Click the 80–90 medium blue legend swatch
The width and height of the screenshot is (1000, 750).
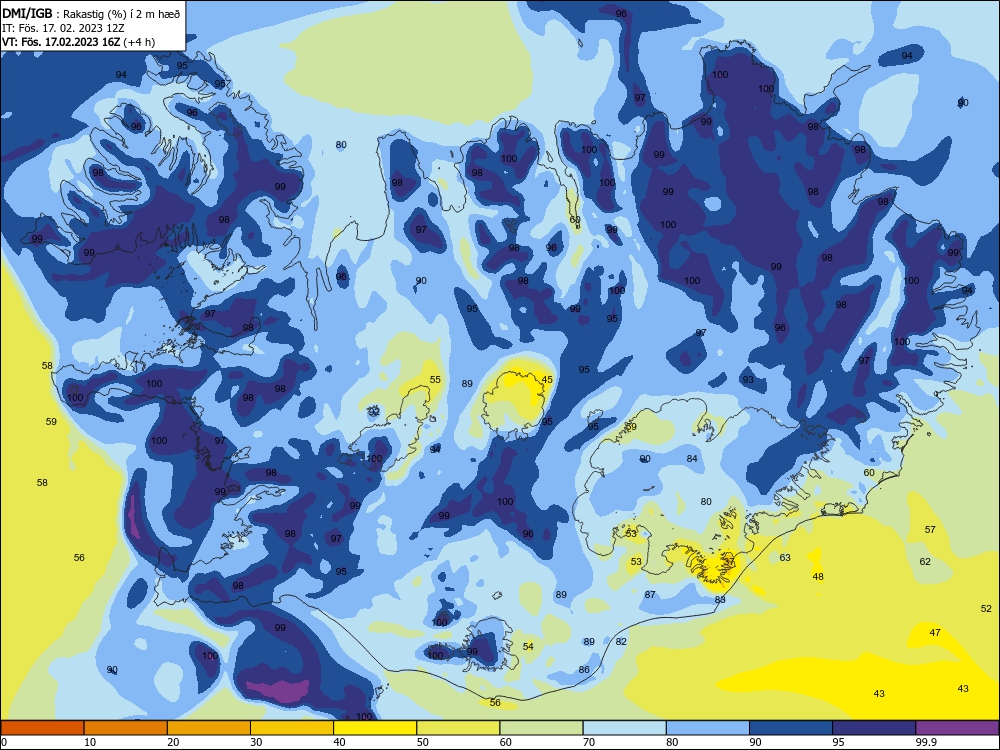[x=708, y=728]
